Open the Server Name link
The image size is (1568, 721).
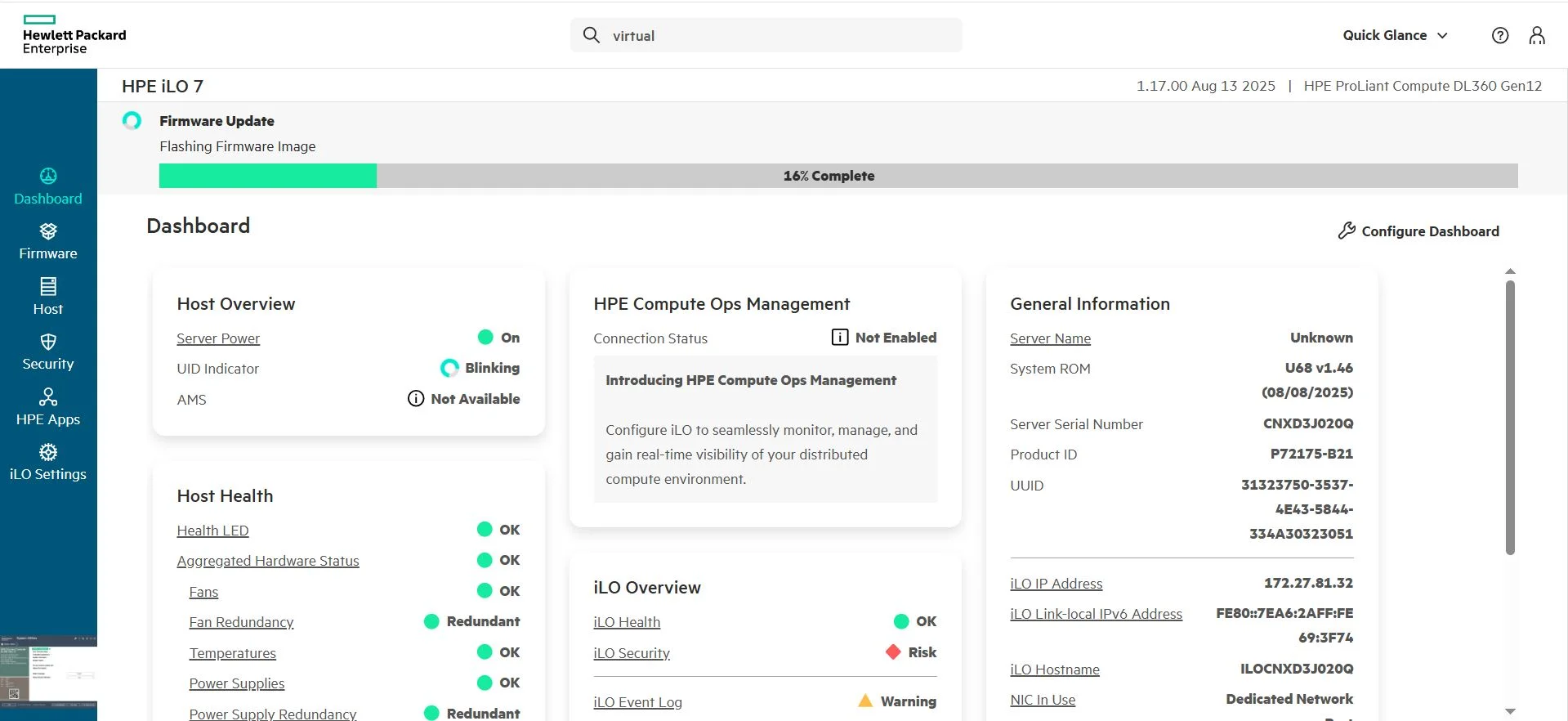1050,338
